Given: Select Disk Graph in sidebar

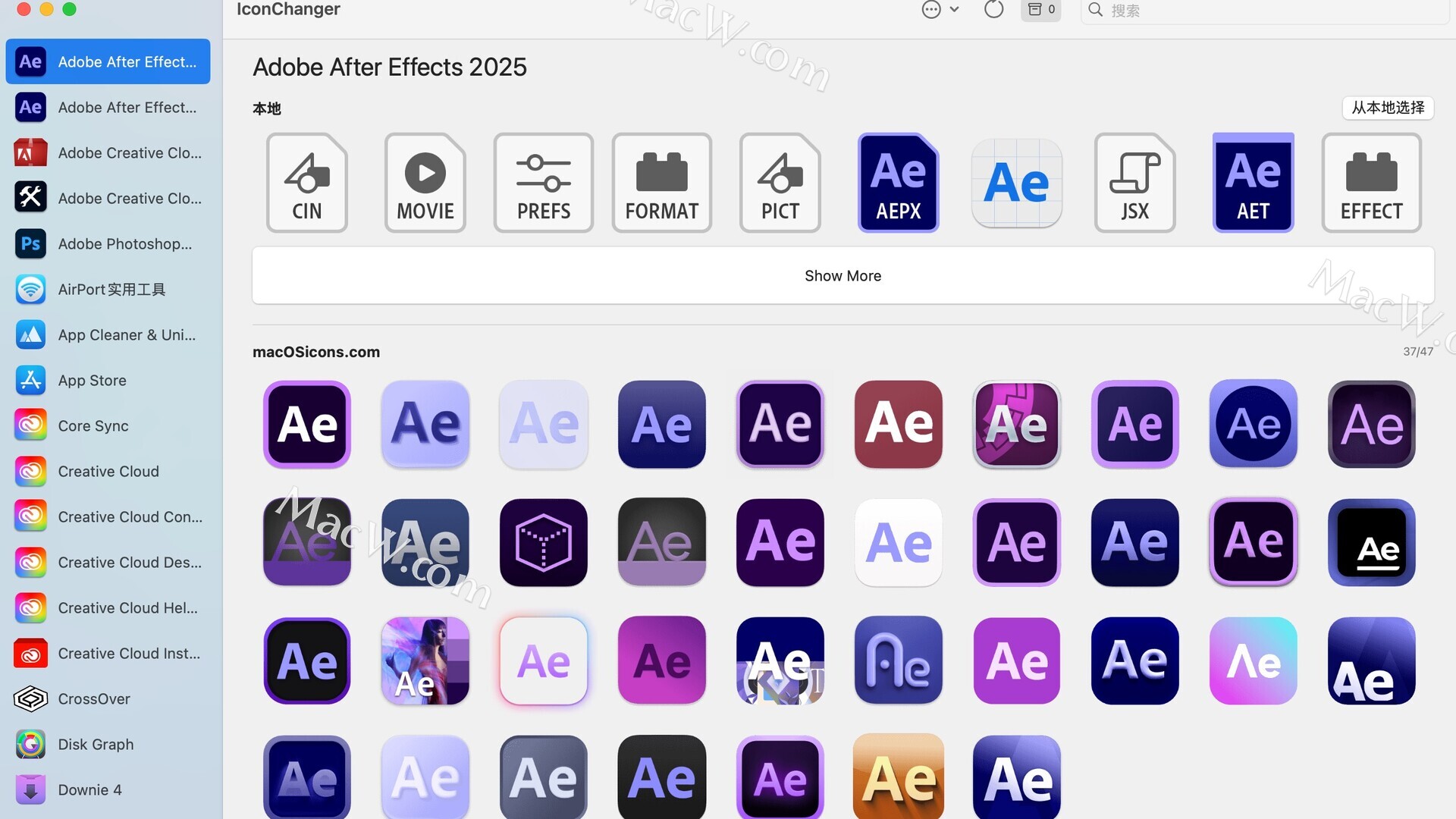Looking at the screenshot, I should 108,744.
